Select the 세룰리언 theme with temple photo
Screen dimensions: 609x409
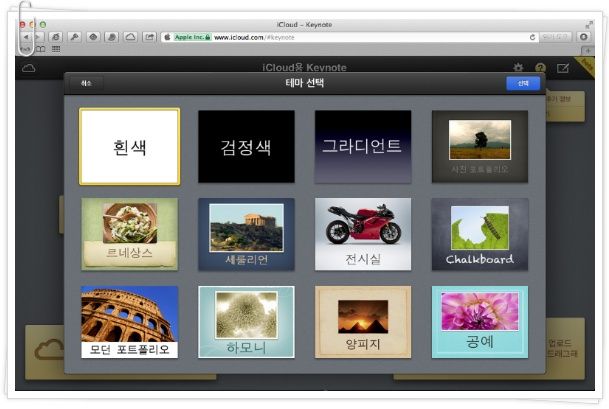pos(246,234)
